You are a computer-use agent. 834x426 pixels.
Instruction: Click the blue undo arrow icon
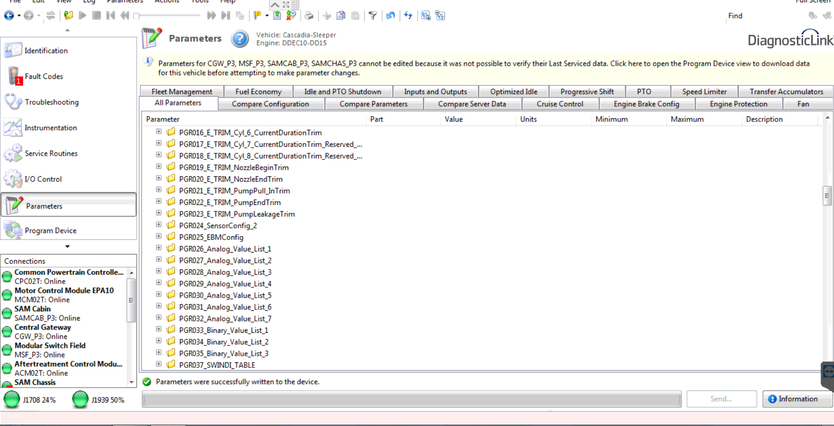click(390, 16)
